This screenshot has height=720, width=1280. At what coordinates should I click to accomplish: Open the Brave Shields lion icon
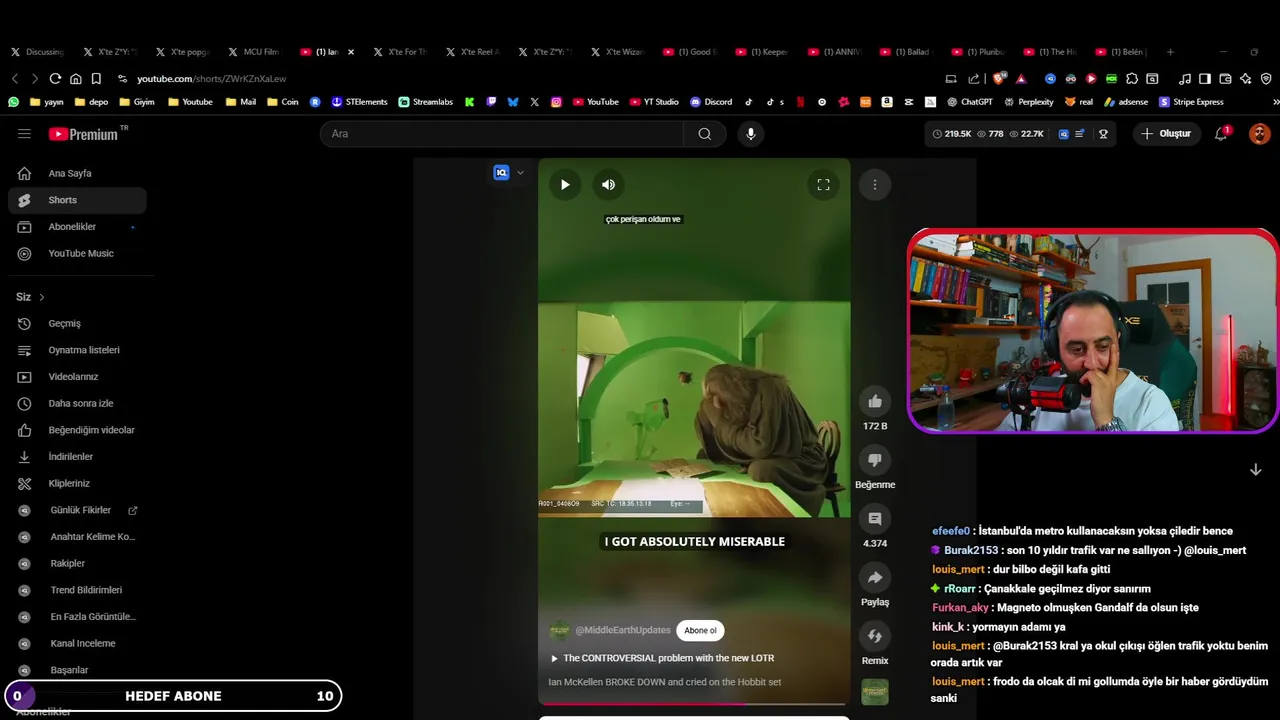[1000, 78]
